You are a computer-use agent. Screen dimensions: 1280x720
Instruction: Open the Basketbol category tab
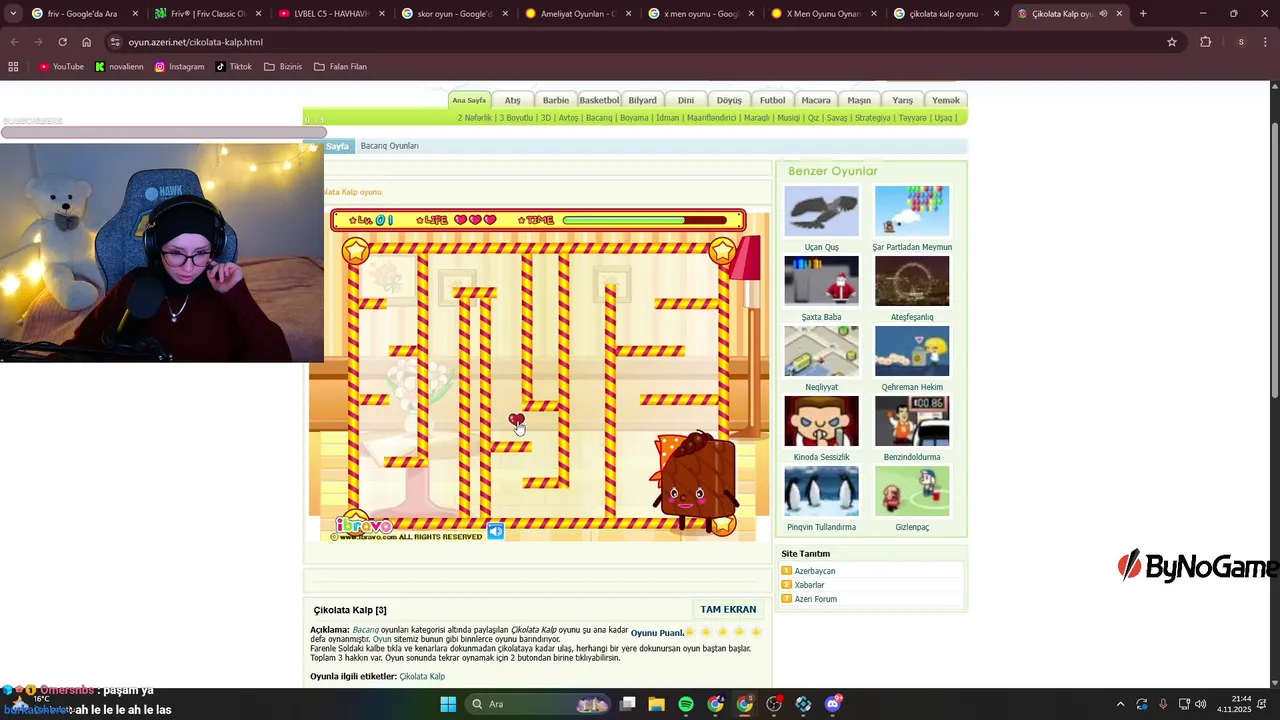(x=599, y=100)
